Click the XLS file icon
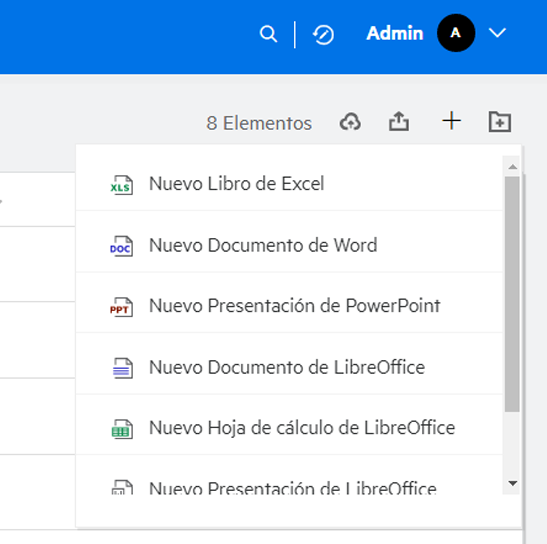This screenshot has height=544, width=547. (121, 185)
